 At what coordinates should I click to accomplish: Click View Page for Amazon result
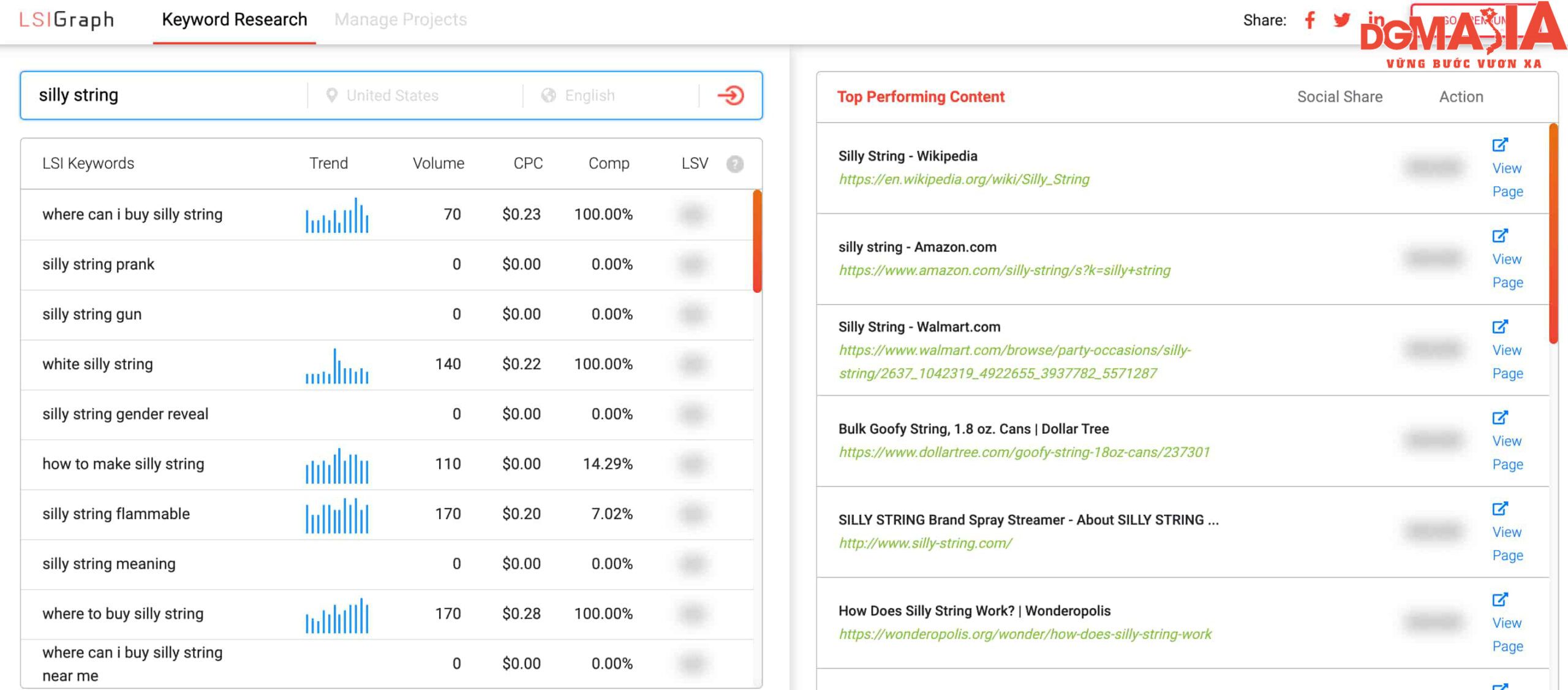pos(1507,271)
